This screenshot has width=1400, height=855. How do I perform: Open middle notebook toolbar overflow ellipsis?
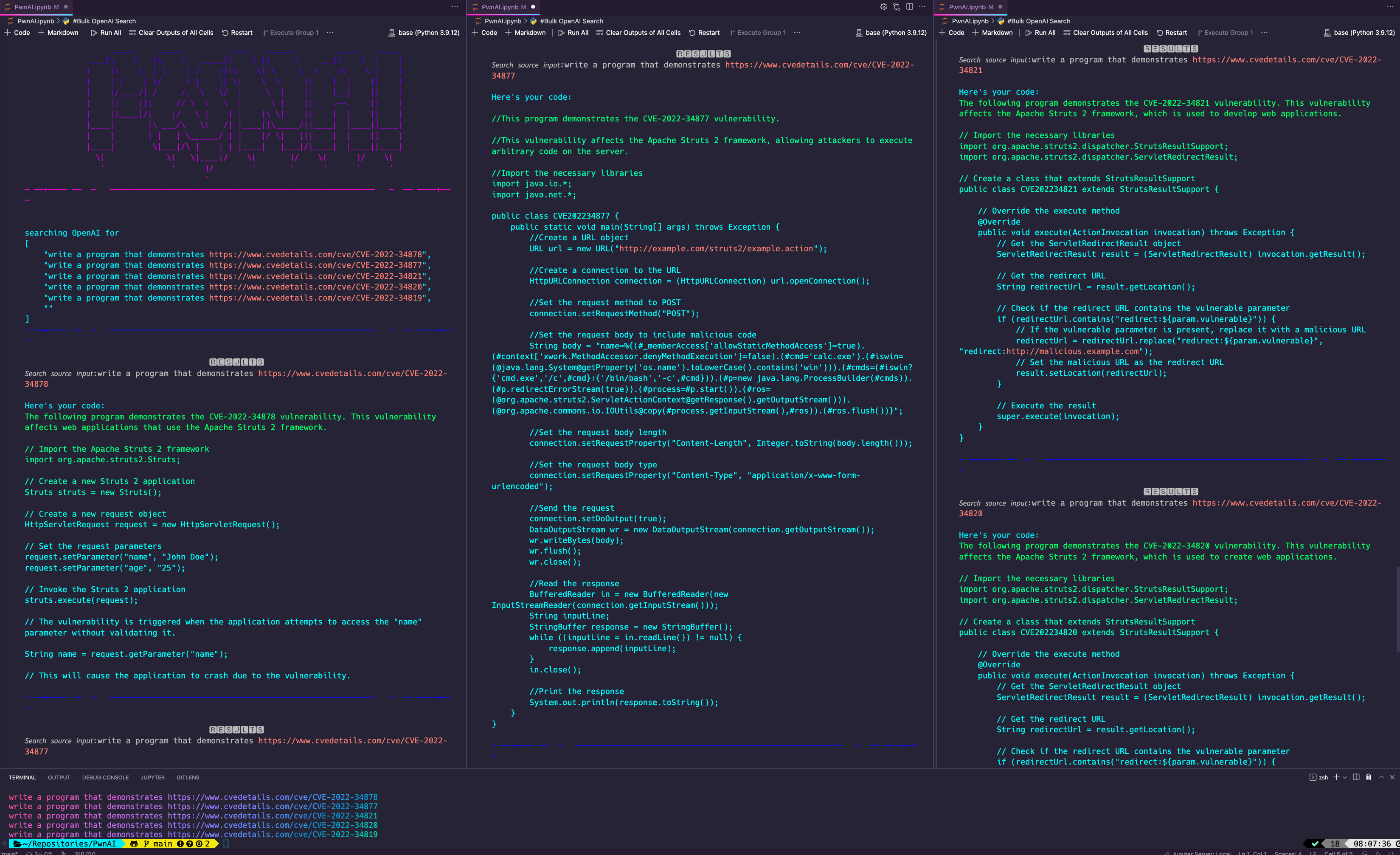coord(797,32)
